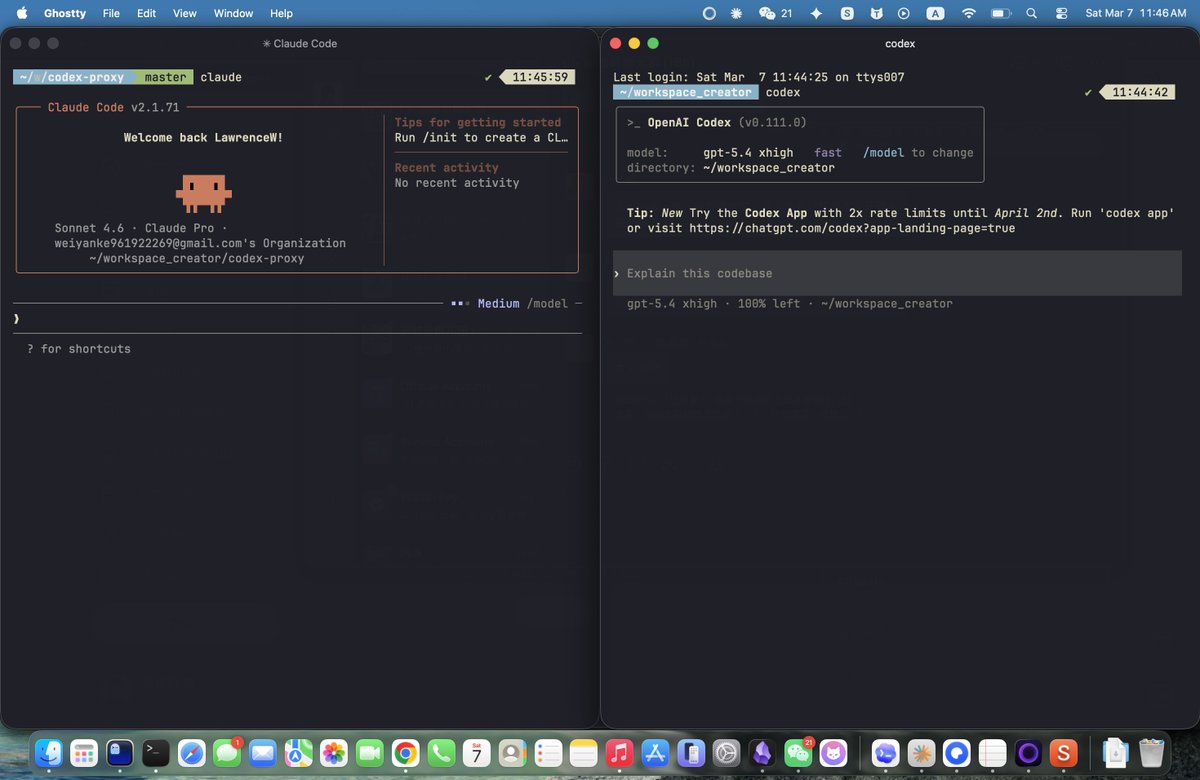Click the Sat Mar 7 menu bar clock
1200x780 pixels.
1135,13
